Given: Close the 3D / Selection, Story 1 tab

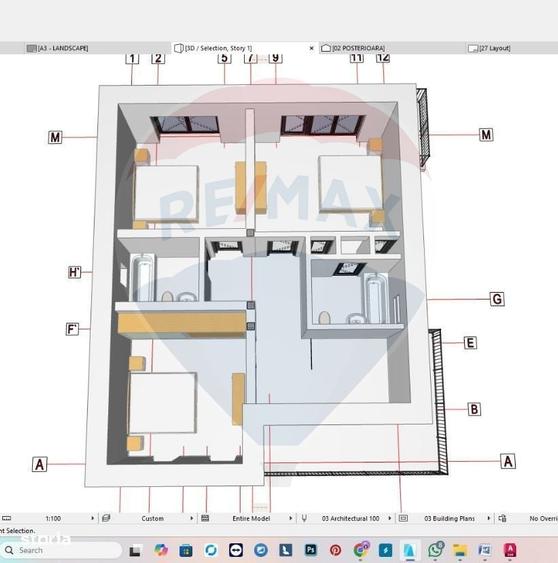Looking at the screenshot, I should pos(311,48).
